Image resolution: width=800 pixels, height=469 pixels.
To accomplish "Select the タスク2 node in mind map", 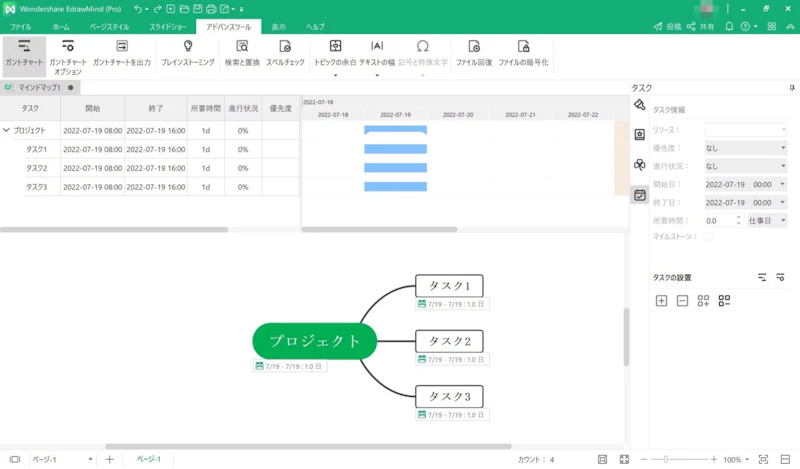I will (449, 341).
